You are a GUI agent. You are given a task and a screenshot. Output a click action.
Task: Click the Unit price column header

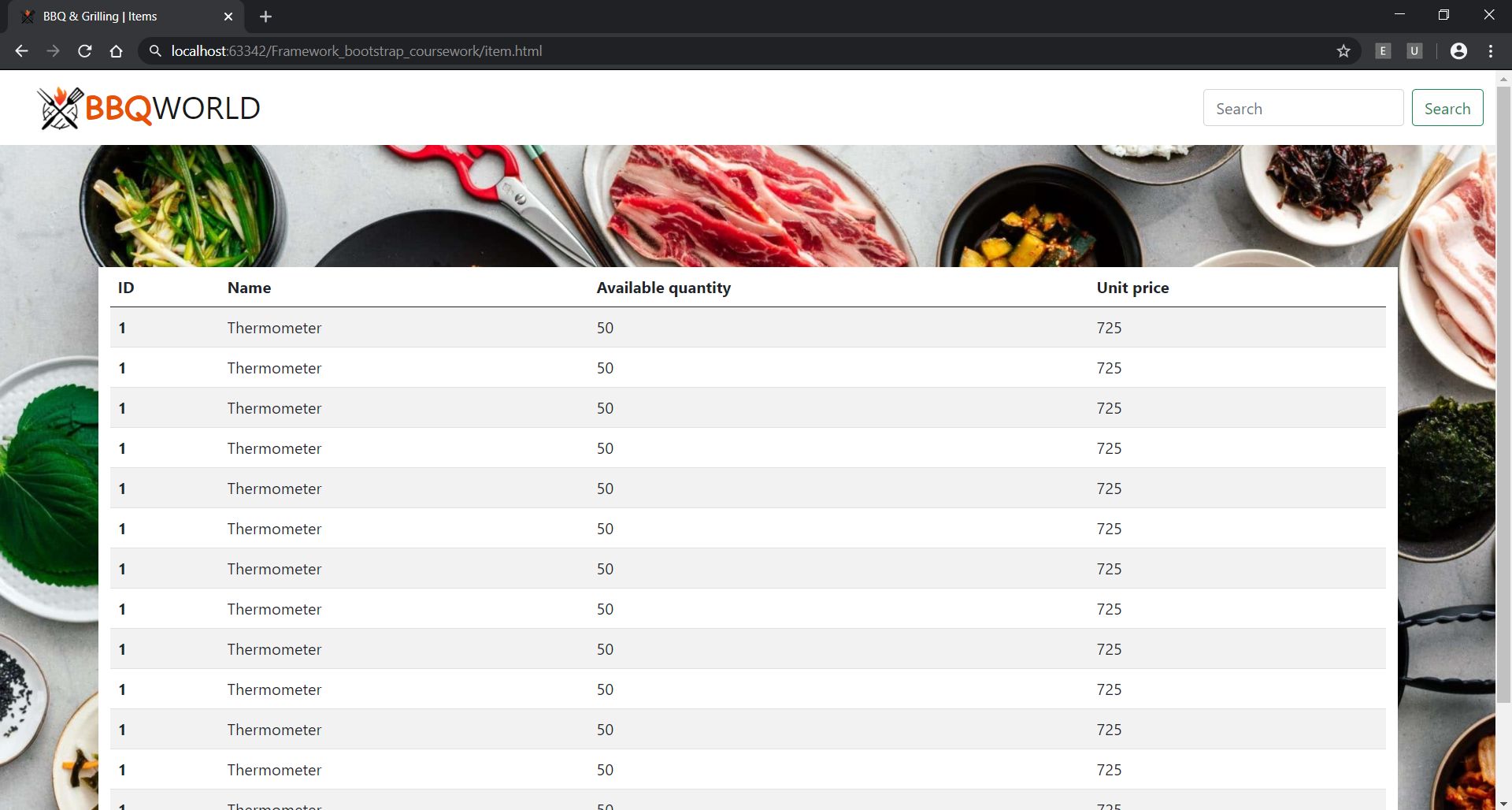(x=1133, y=288)
